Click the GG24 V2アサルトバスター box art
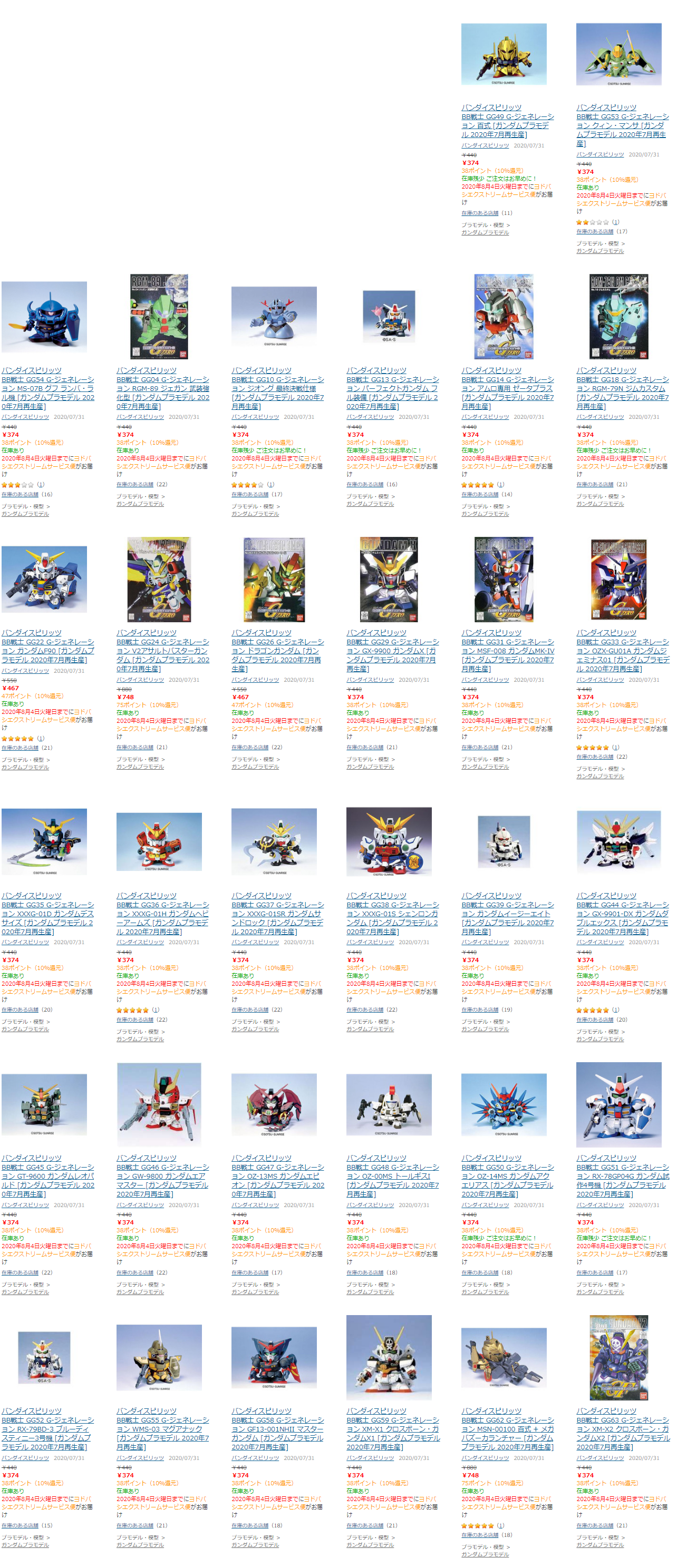This screenshot has width=677, height=1568. (x=158, y=580)
